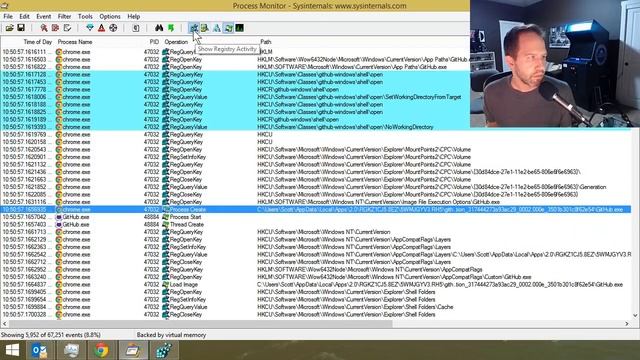
Task: Click the horizontal scrollbar thumb
Action: (x=200, y=324)
